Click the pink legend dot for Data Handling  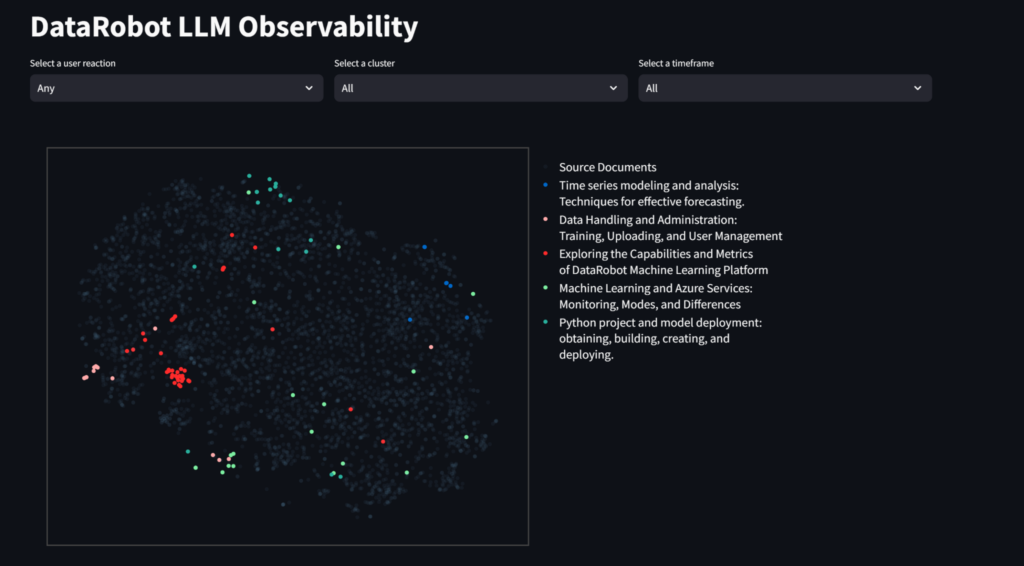click(x=544, y=219)
